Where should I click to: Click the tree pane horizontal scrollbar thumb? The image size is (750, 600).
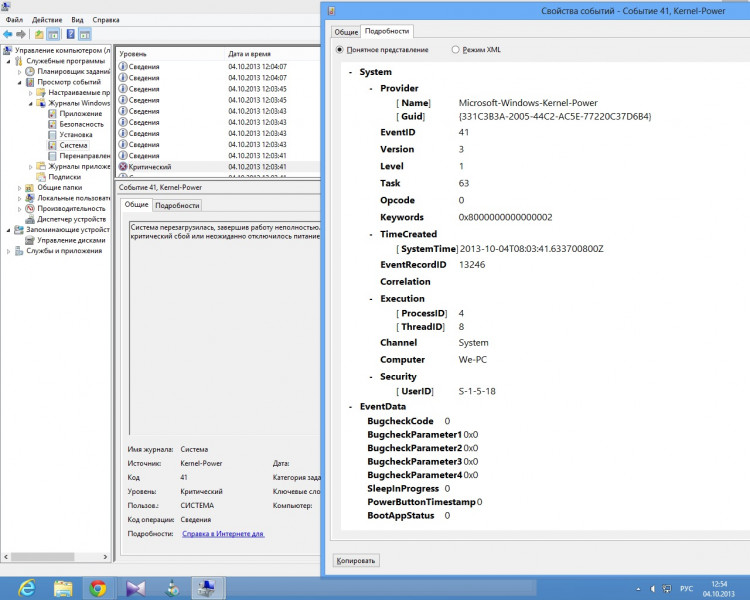pos(43,557)
